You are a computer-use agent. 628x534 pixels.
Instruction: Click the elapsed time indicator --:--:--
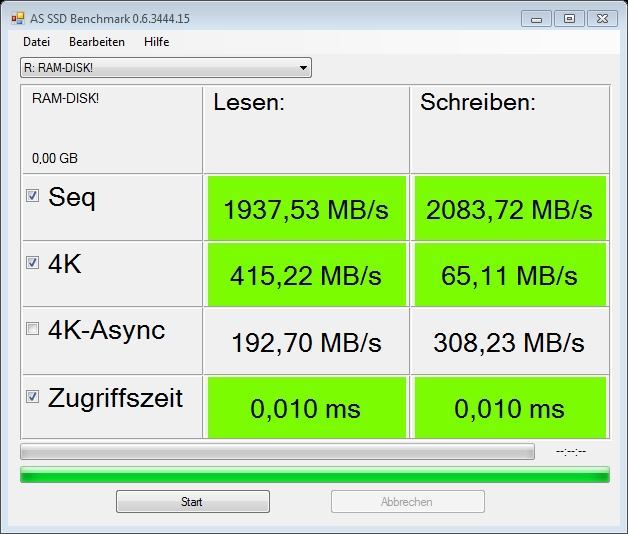[x=571, y=452]
